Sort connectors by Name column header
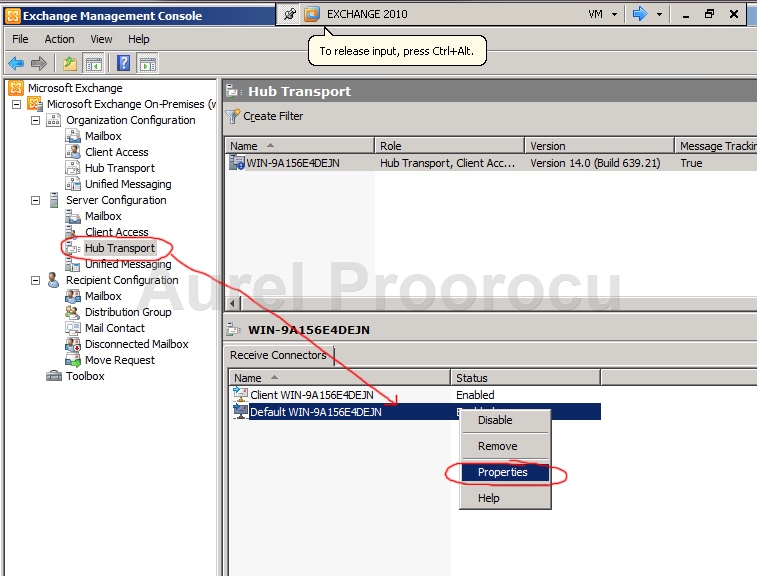 click(x=339, y=378)
